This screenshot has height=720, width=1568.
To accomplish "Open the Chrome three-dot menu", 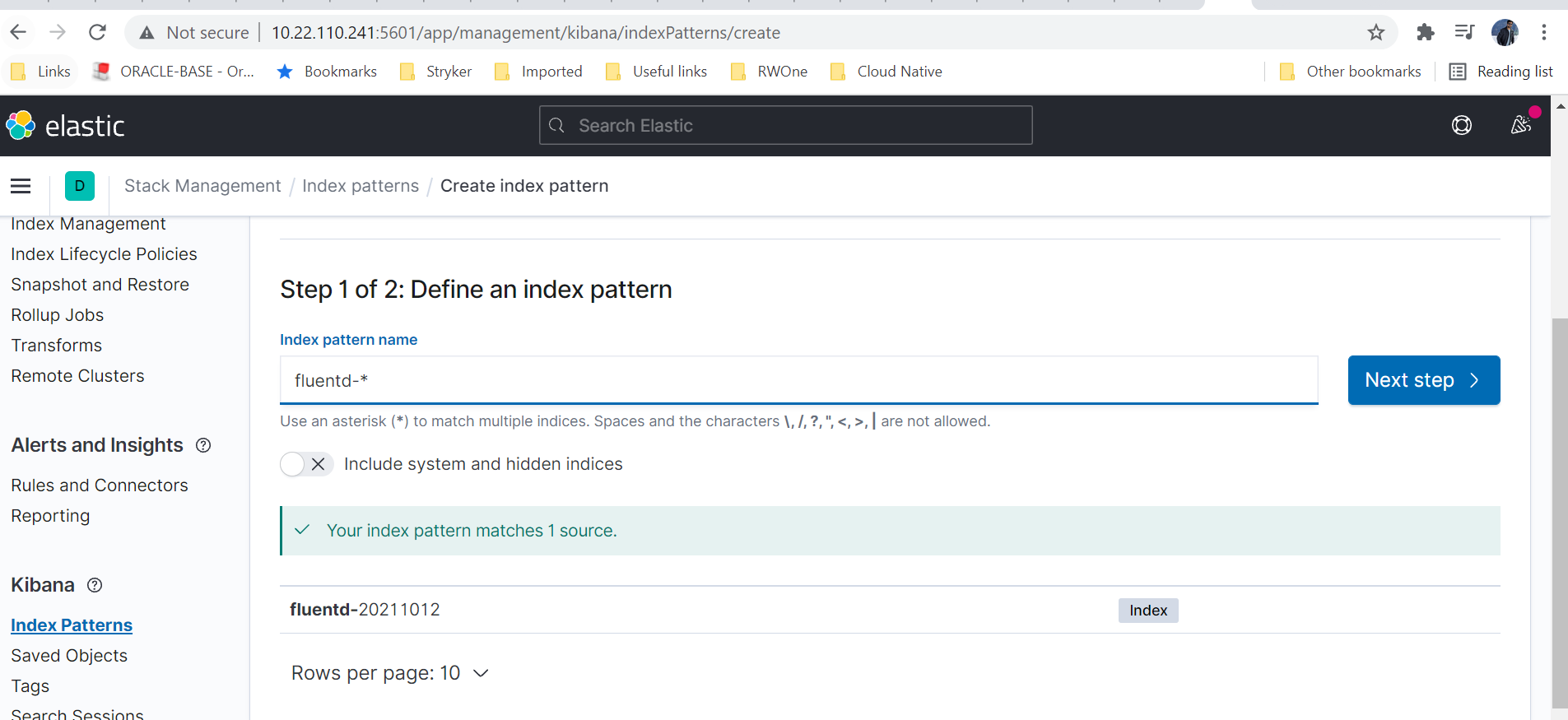I will [x=1544, y=32].
